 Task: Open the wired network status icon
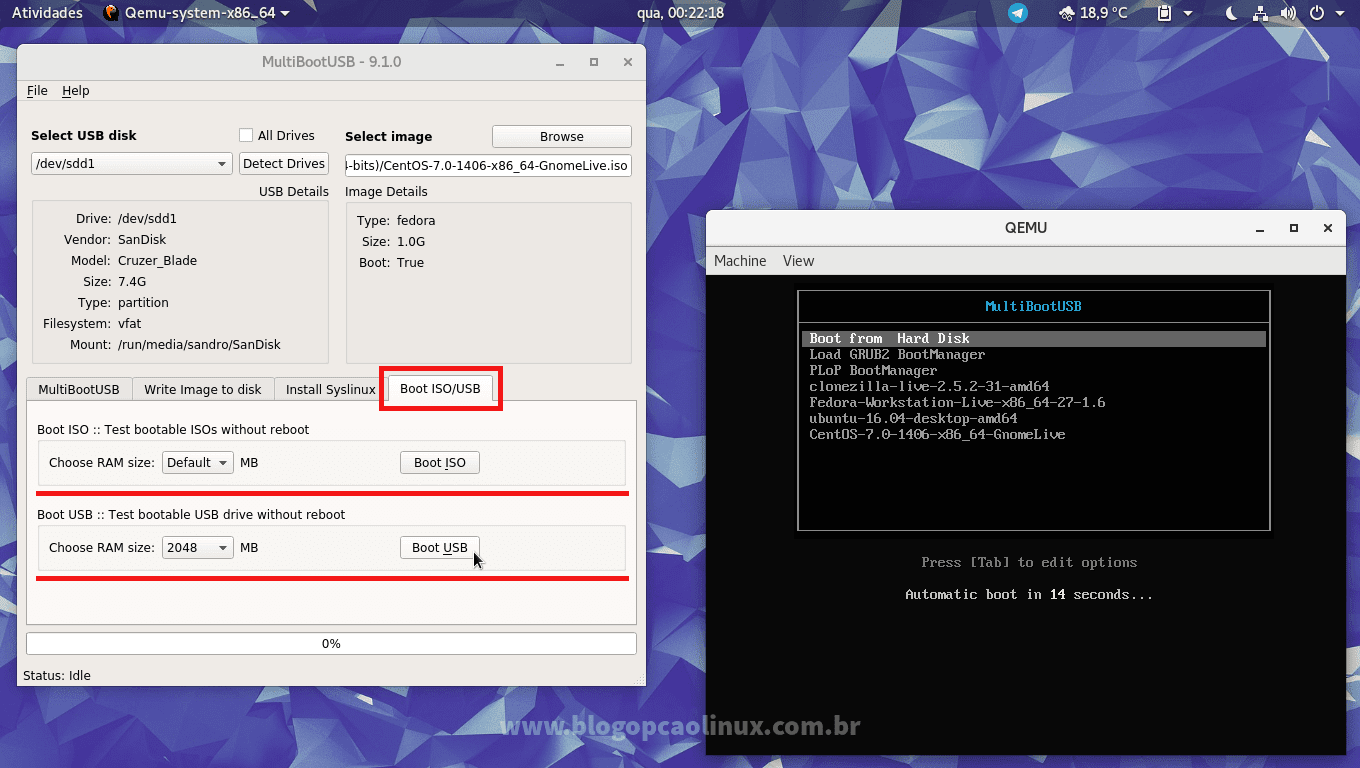pyautogui.click(x=1260, y=13)
